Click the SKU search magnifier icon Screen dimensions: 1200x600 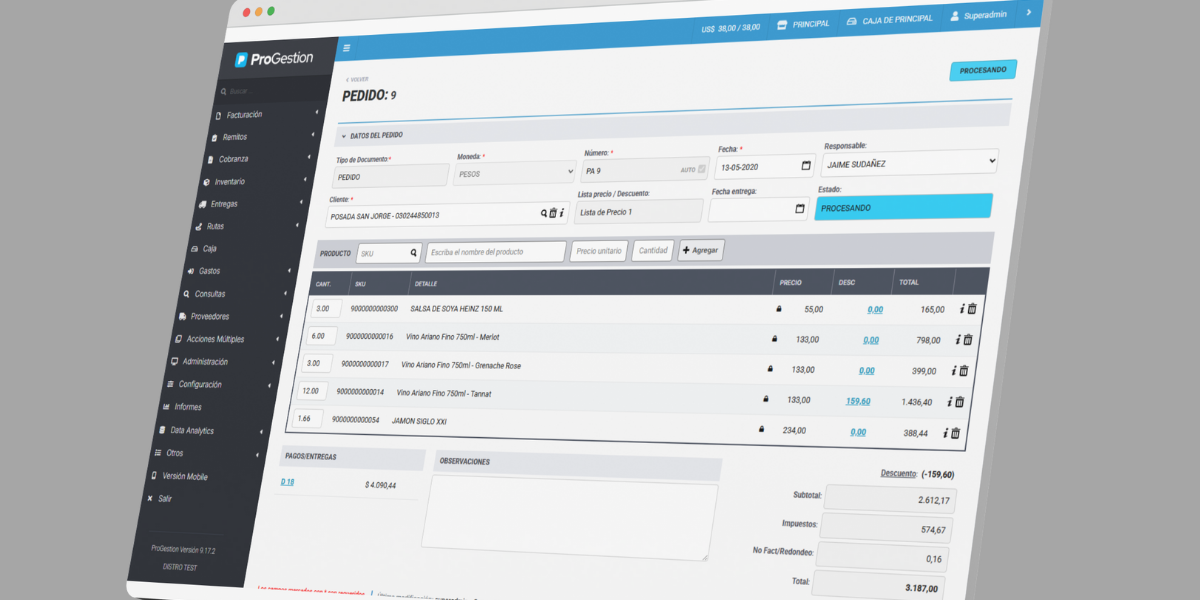click(413, 253)
